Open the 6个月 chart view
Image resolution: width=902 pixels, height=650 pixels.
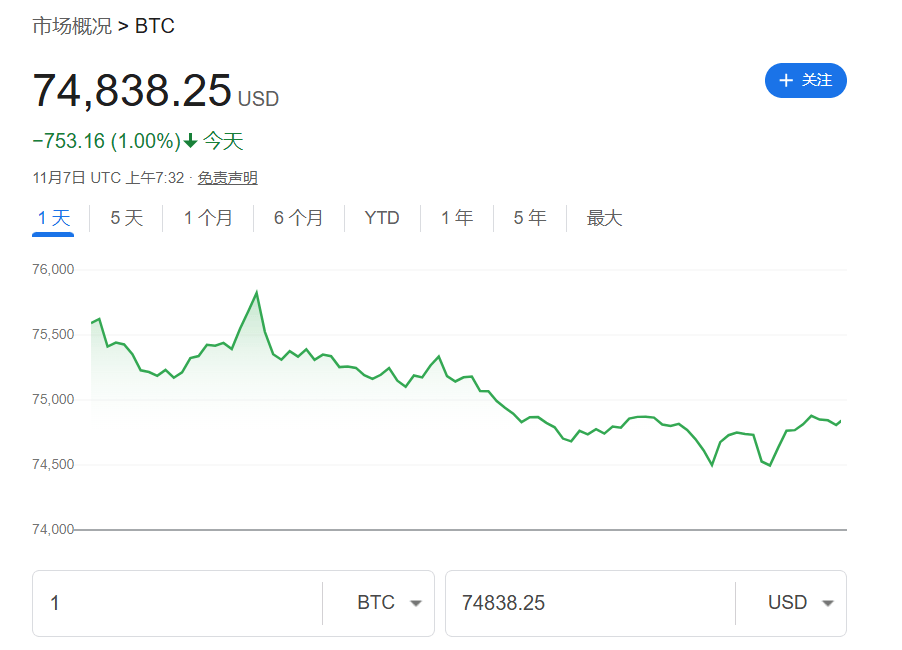(x=297, y=217)
